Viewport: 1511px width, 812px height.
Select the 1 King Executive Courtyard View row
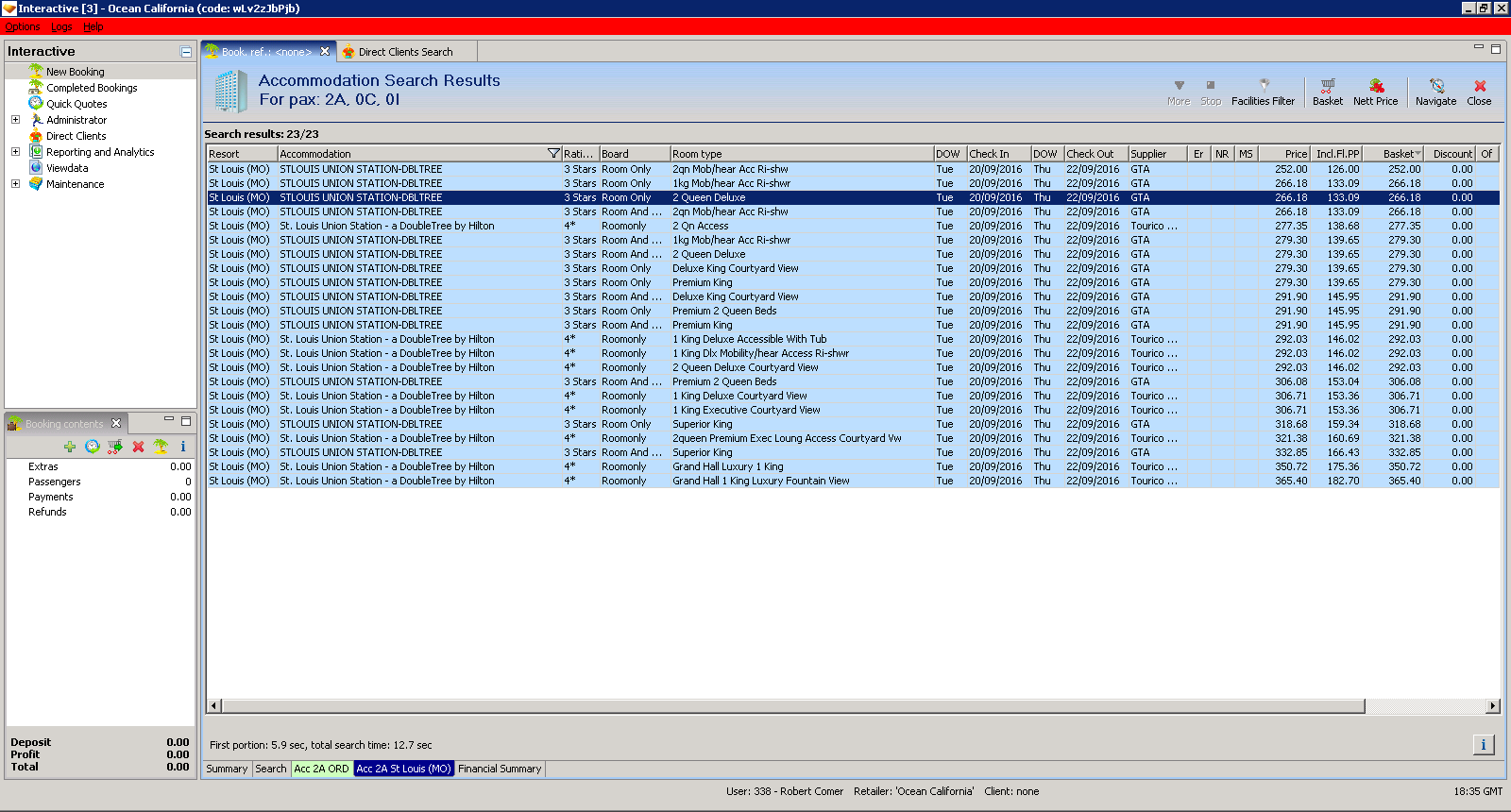(x=853, y=410)
